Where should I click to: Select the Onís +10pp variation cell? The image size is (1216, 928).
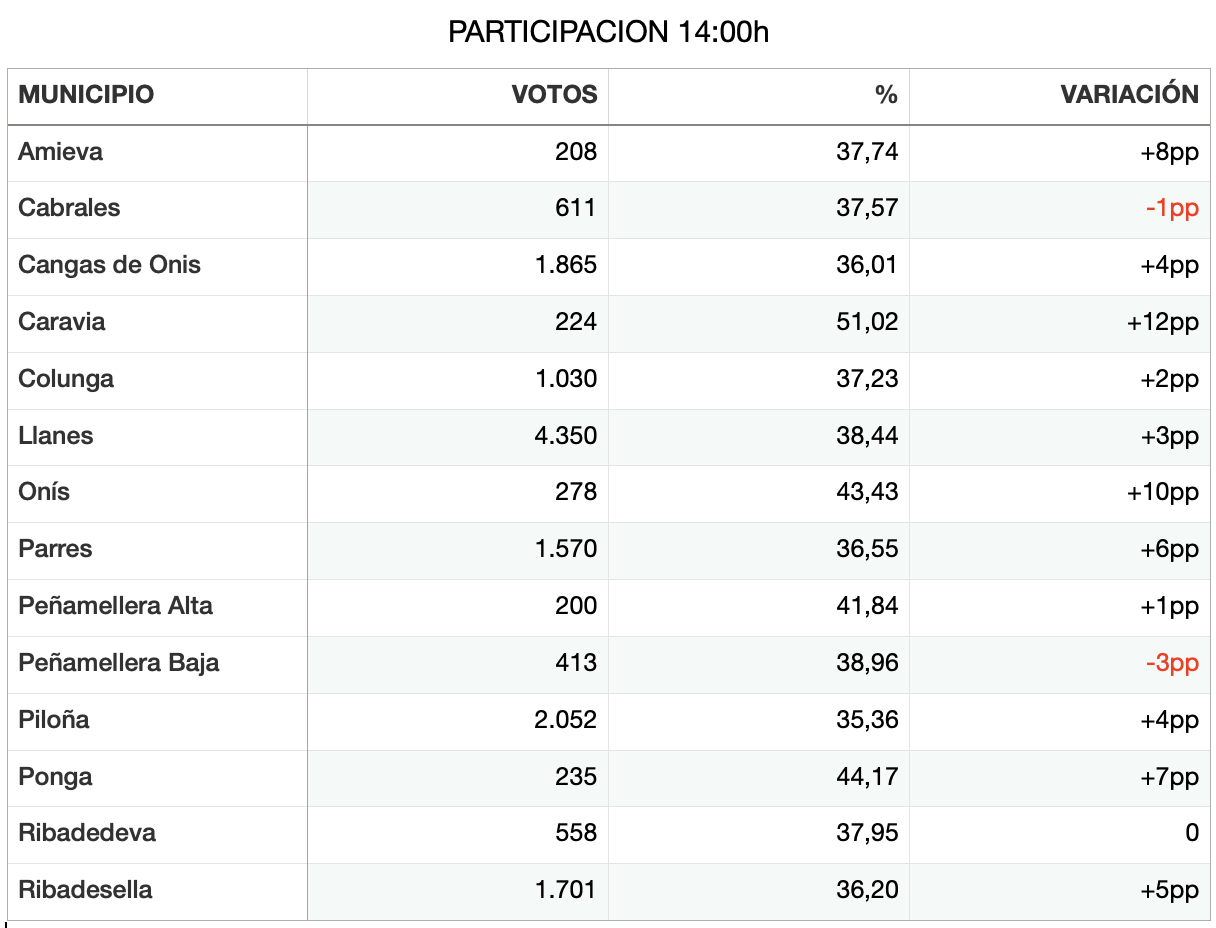[1060, 493]
